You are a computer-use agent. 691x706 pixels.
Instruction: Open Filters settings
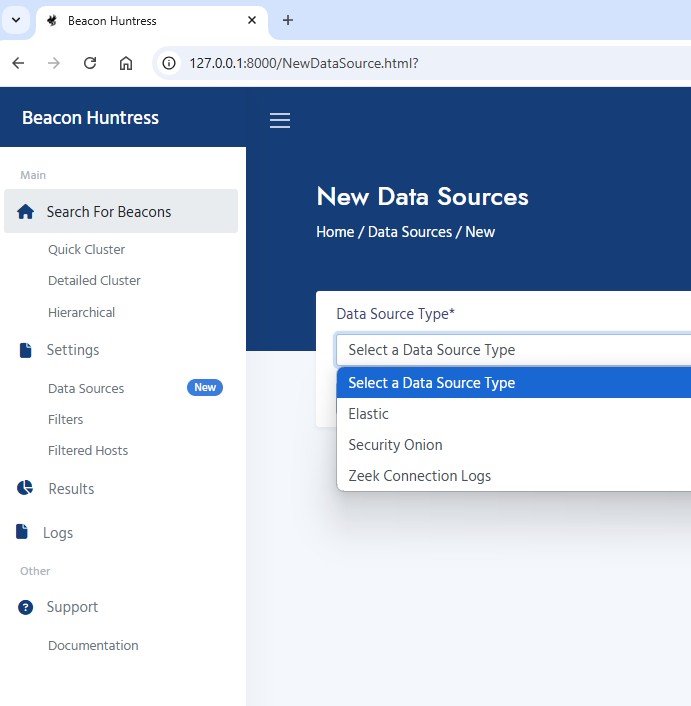tap(66, 420)
